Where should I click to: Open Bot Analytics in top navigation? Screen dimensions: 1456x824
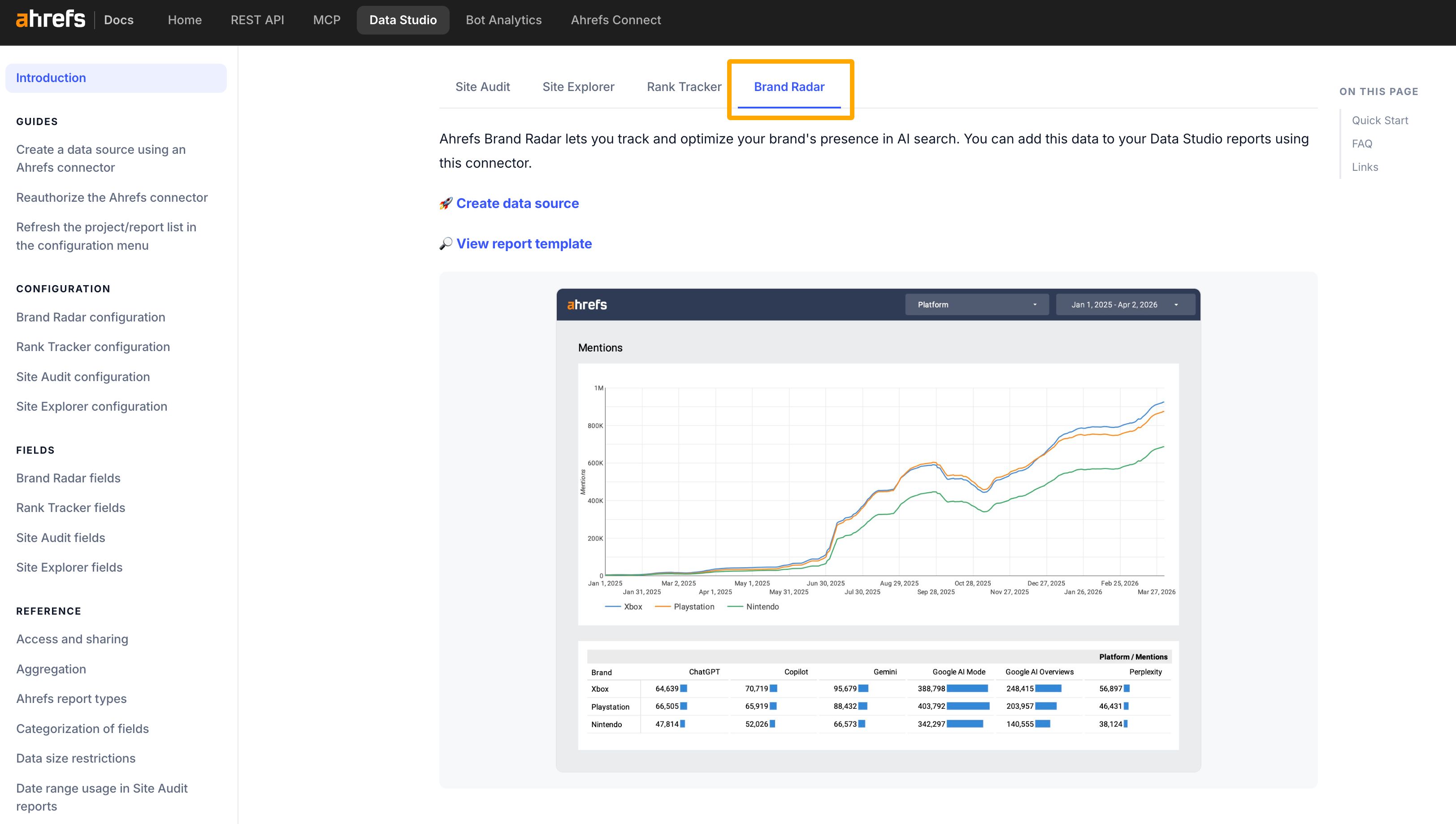point(503,20)
